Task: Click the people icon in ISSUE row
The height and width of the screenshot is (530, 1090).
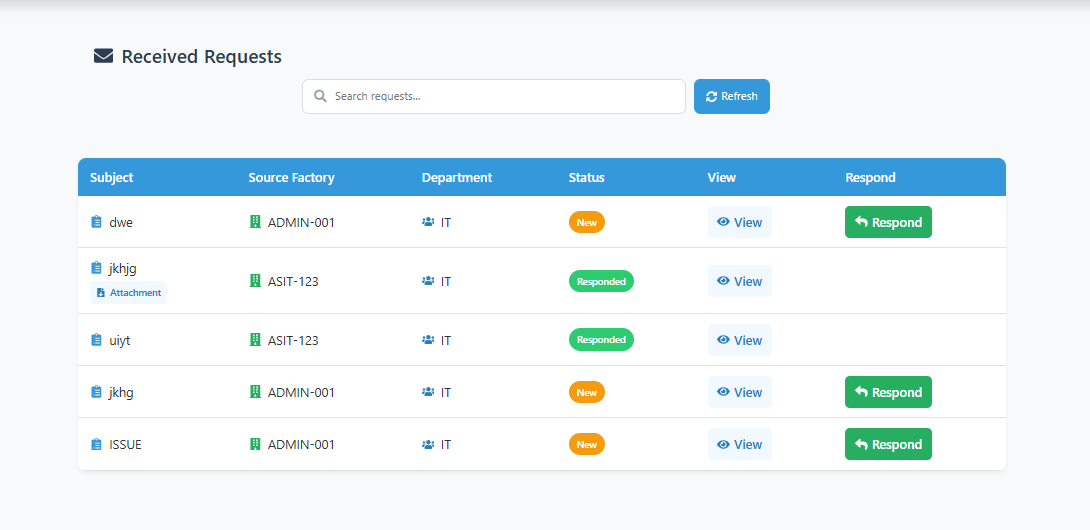Action: tap(428, 444)
